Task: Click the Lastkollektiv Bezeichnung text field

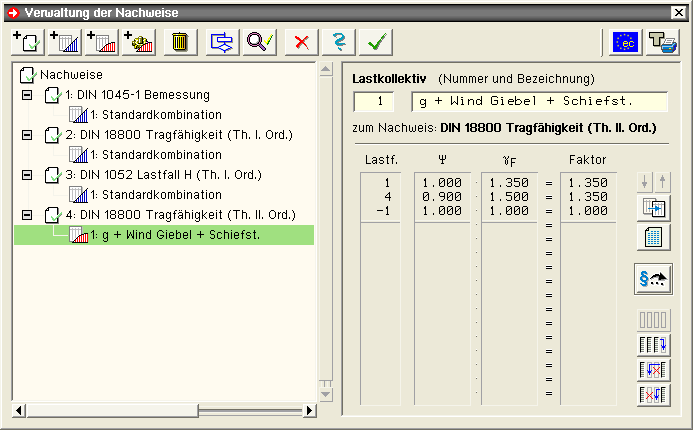Action: [539, 101]
